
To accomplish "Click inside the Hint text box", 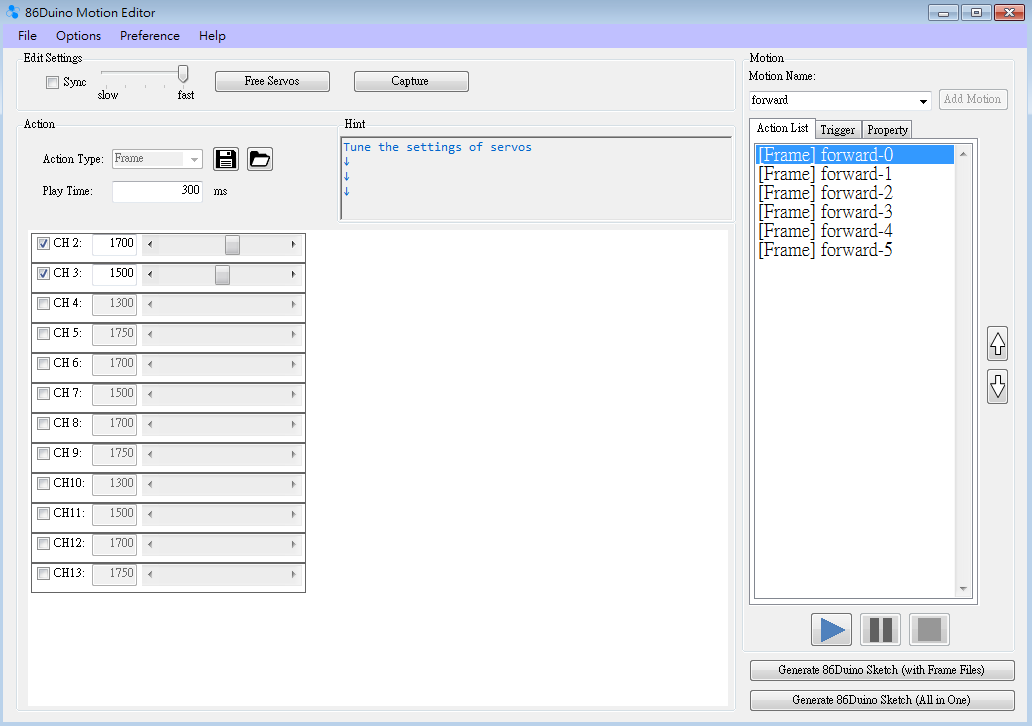I will [x=536, y=178].
